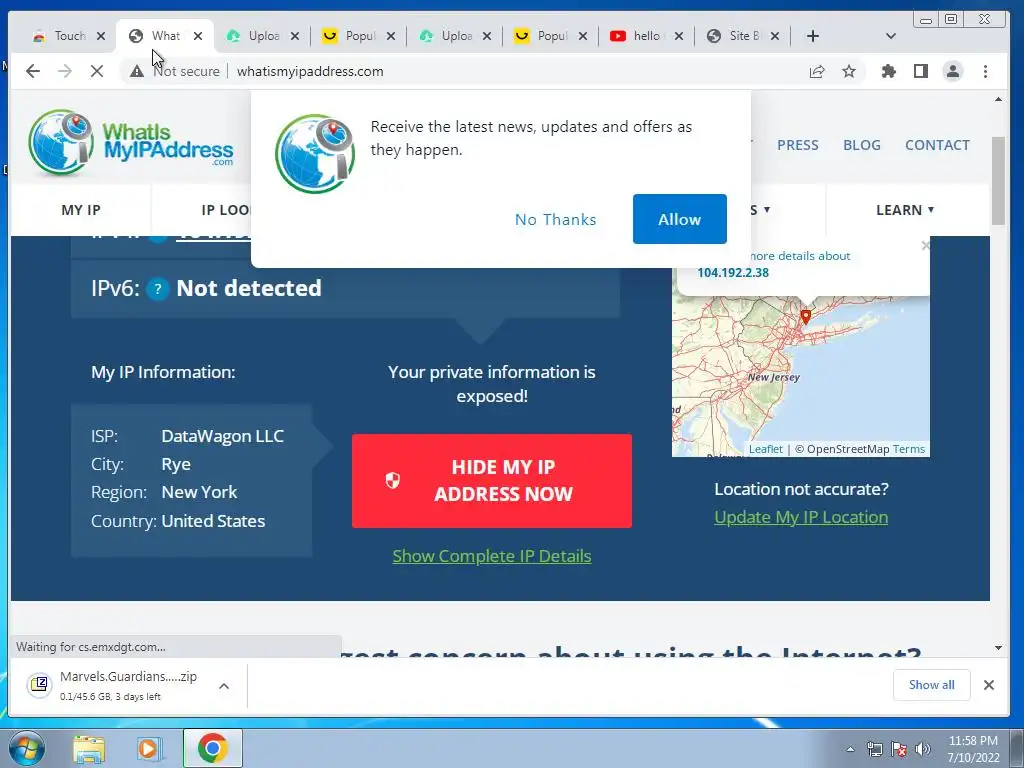
Task: Click the Action Center flag icon
Action: pyautogui.click(x=899, y=749)
